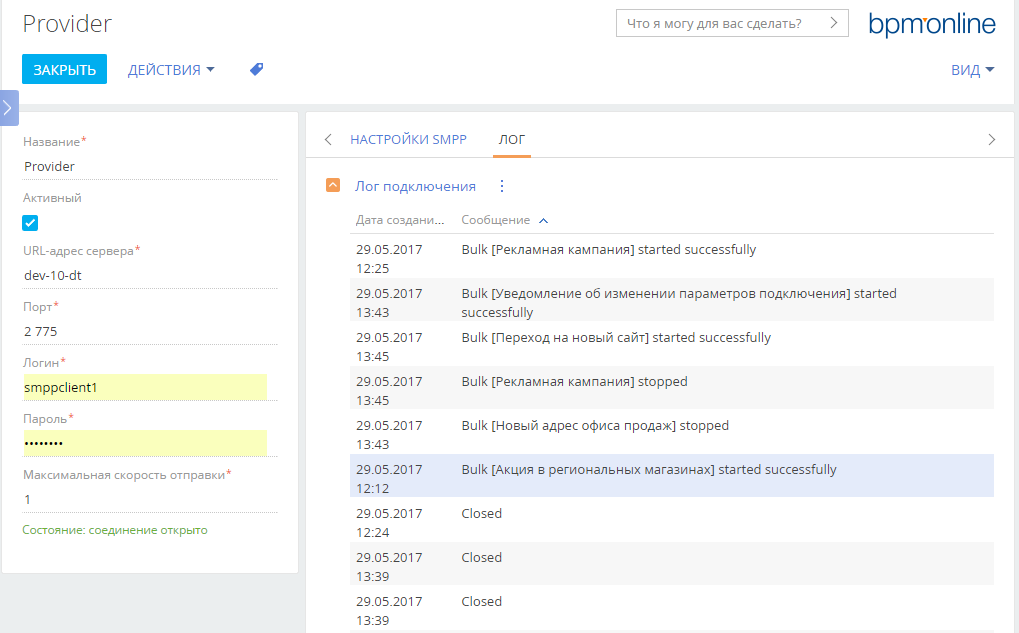Click the bpm'online logo

(932, 24)
